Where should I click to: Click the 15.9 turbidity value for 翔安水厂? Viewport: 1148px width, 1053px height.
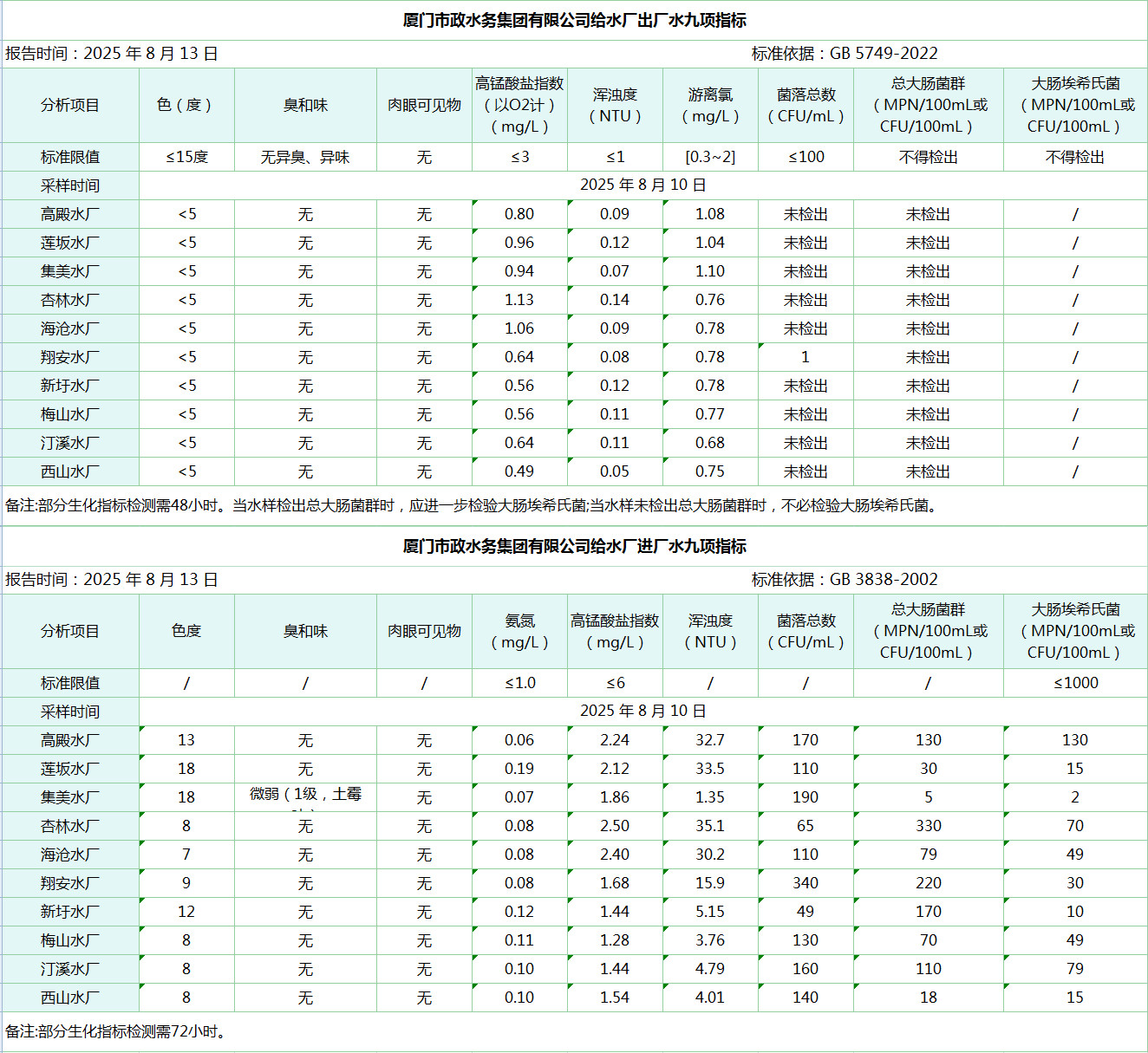tap(710, 883)
